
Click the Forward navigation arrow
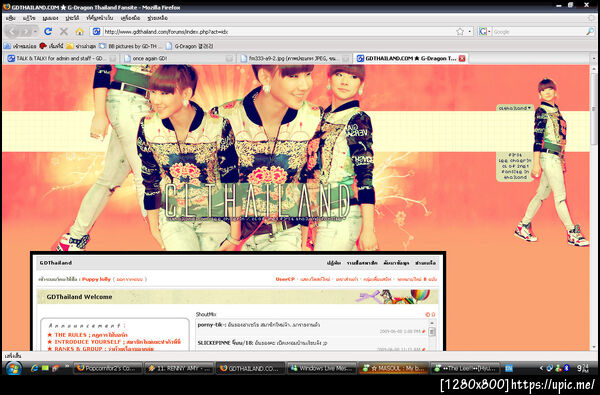click(25, 31)
